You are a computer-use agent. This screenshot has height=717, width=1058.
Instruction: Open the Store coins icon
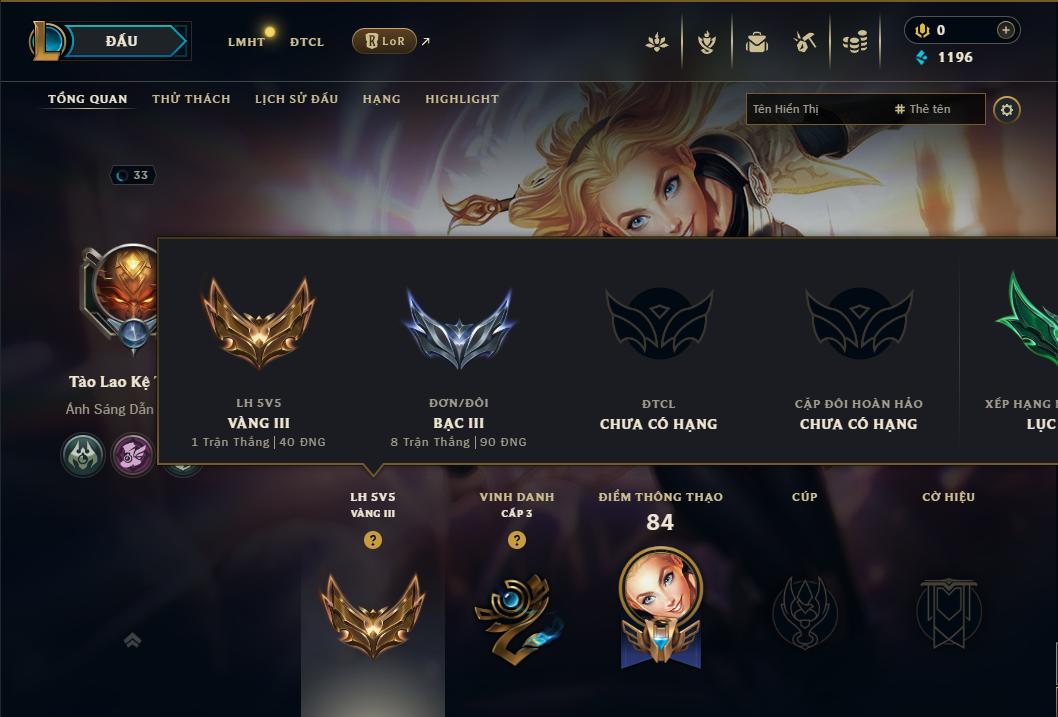pos(855,42)
